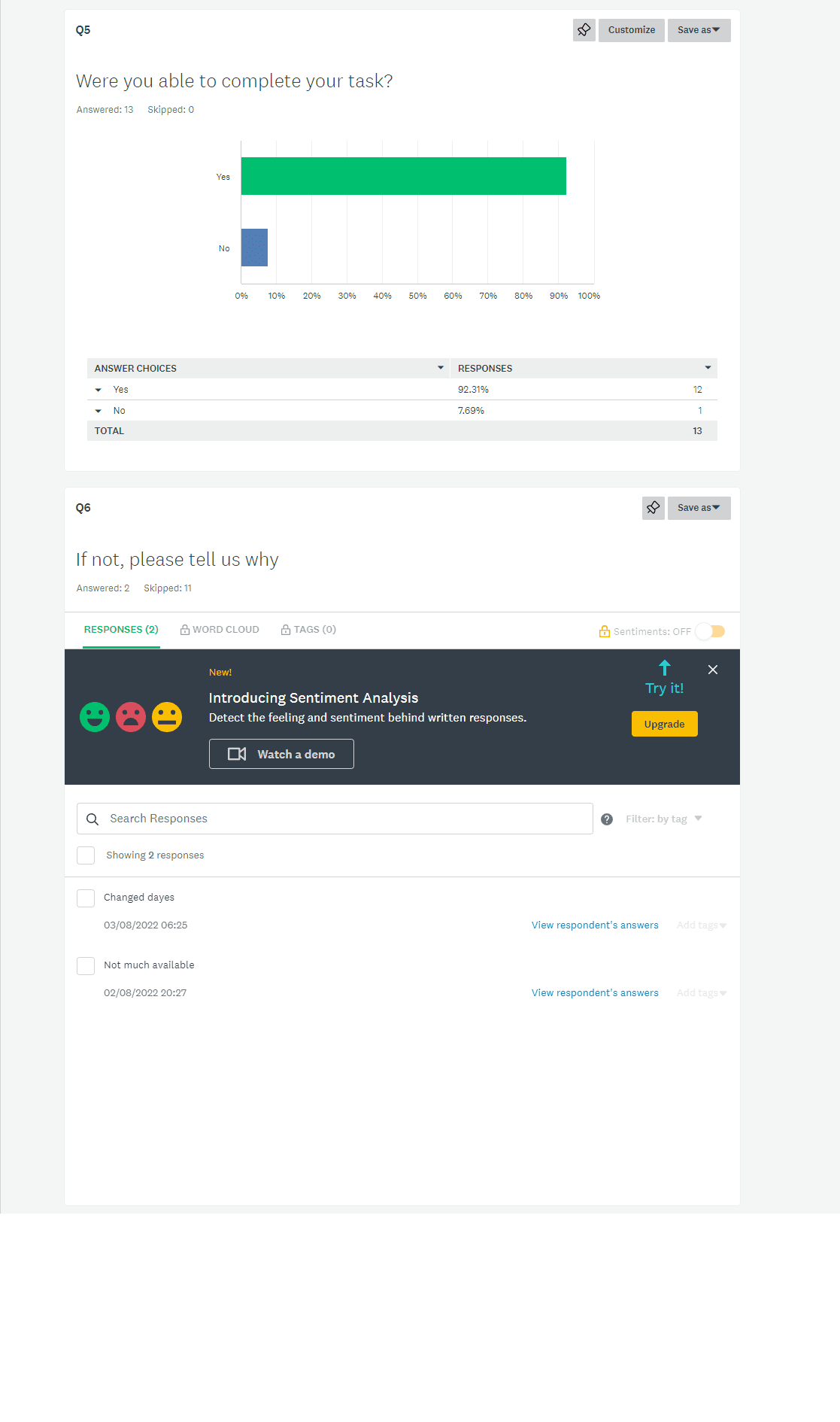Viewport: 840px width, 1422px height.
Task: Close the Sentiment Analysis banner
Action: [713, 670]
